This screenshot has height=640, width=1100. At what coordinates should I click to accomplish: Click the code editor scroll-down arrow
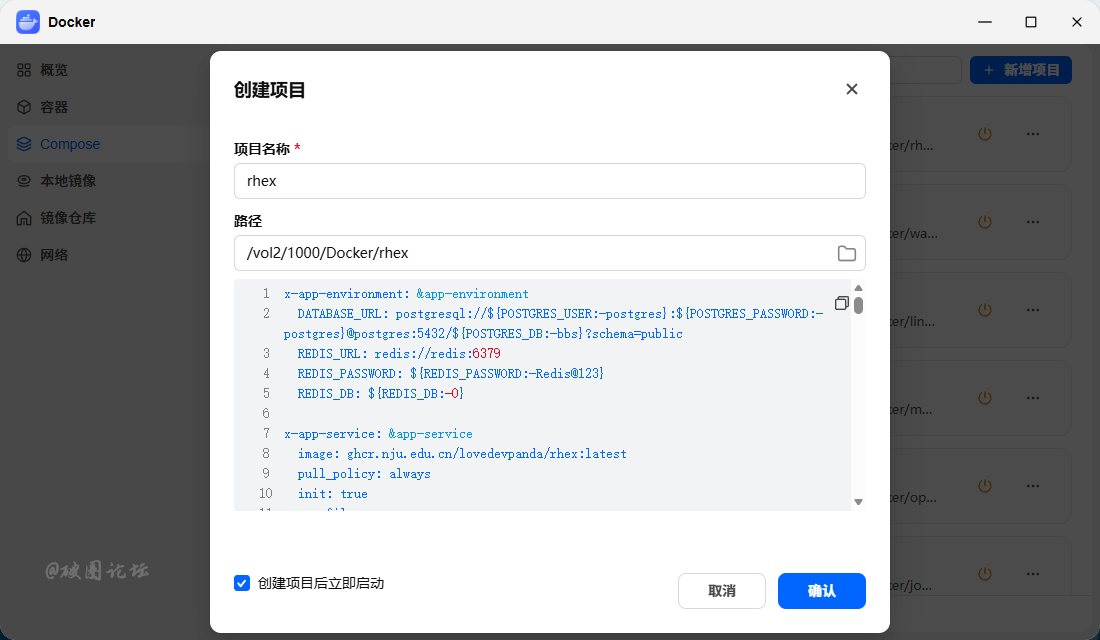tap(858, 502)
